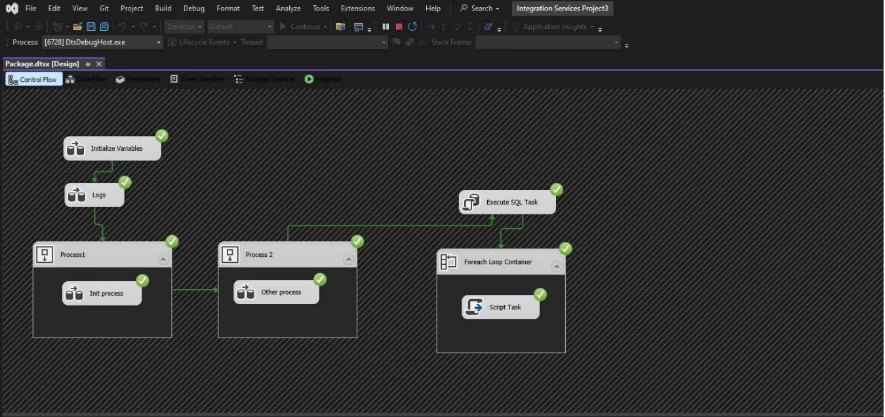Open the Help menu
Screen dimensions: 885x417
pos(433,8)
